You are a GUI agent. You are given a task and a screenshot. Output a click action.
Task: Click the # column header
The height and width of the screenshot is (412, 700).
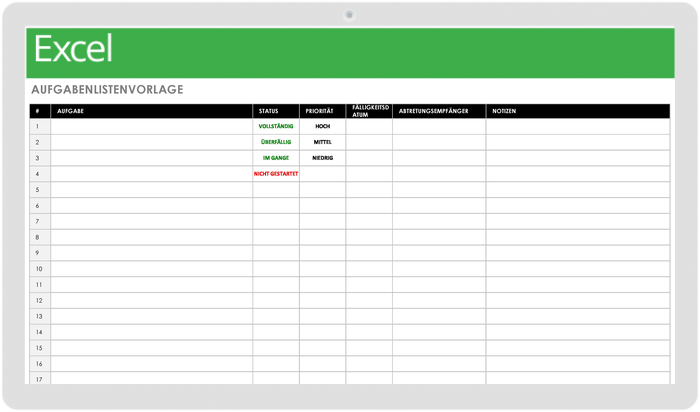point(40,111)
